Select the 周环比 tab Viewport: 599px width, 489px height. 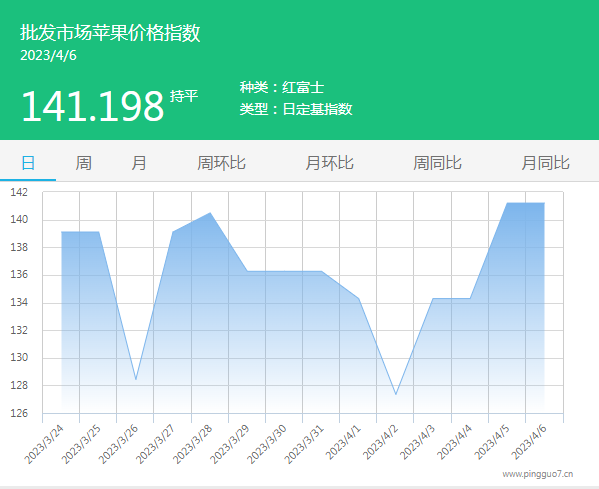tap(221, 163)
